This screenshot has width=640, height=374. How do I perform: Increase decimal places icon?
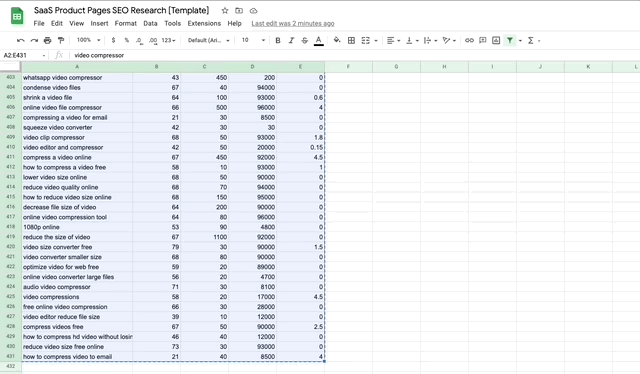point(153,40)
